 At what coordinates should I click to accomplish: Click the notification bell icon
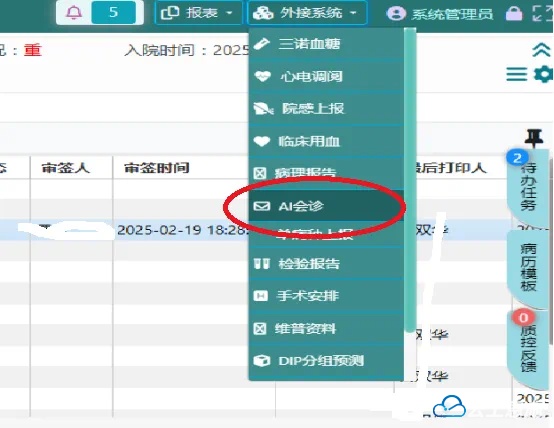(74, 13)
